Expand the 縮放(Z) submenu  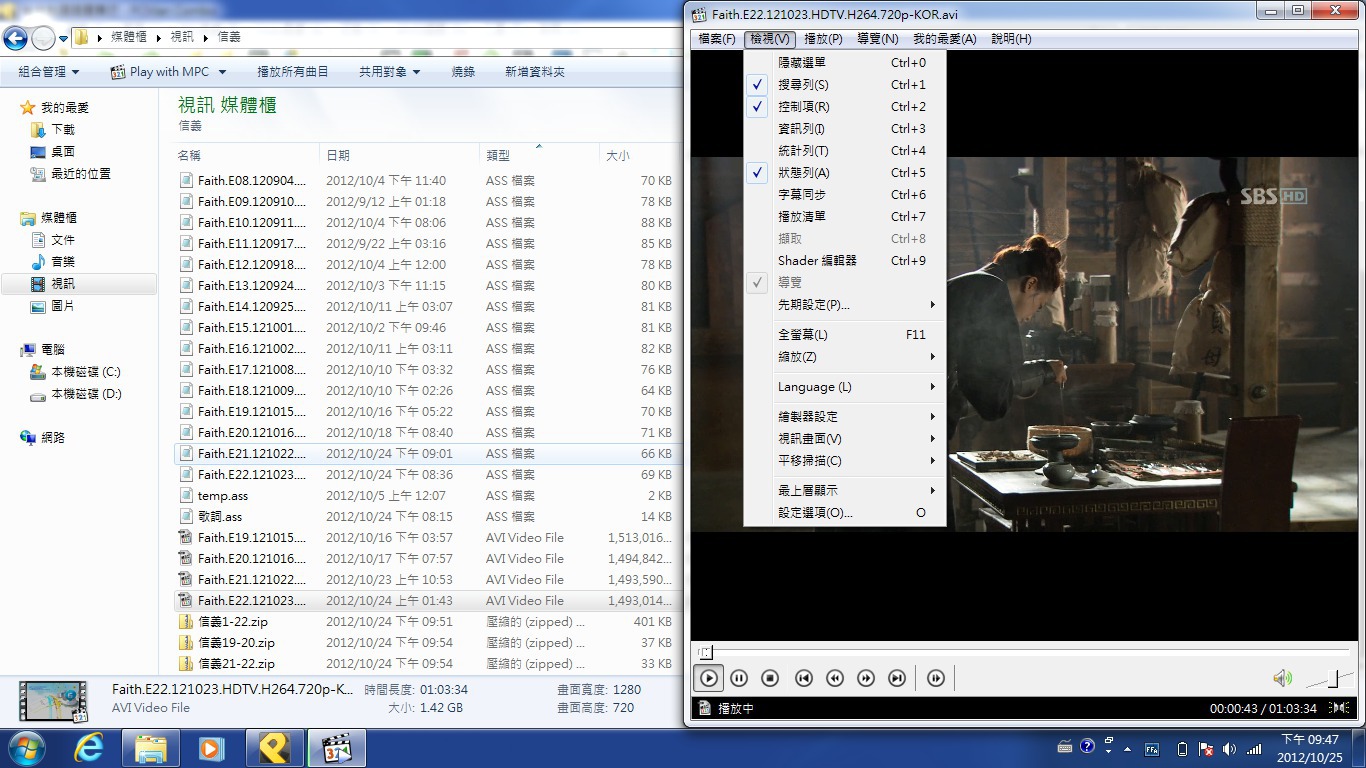pyautogui.click(x=845, y=357)
